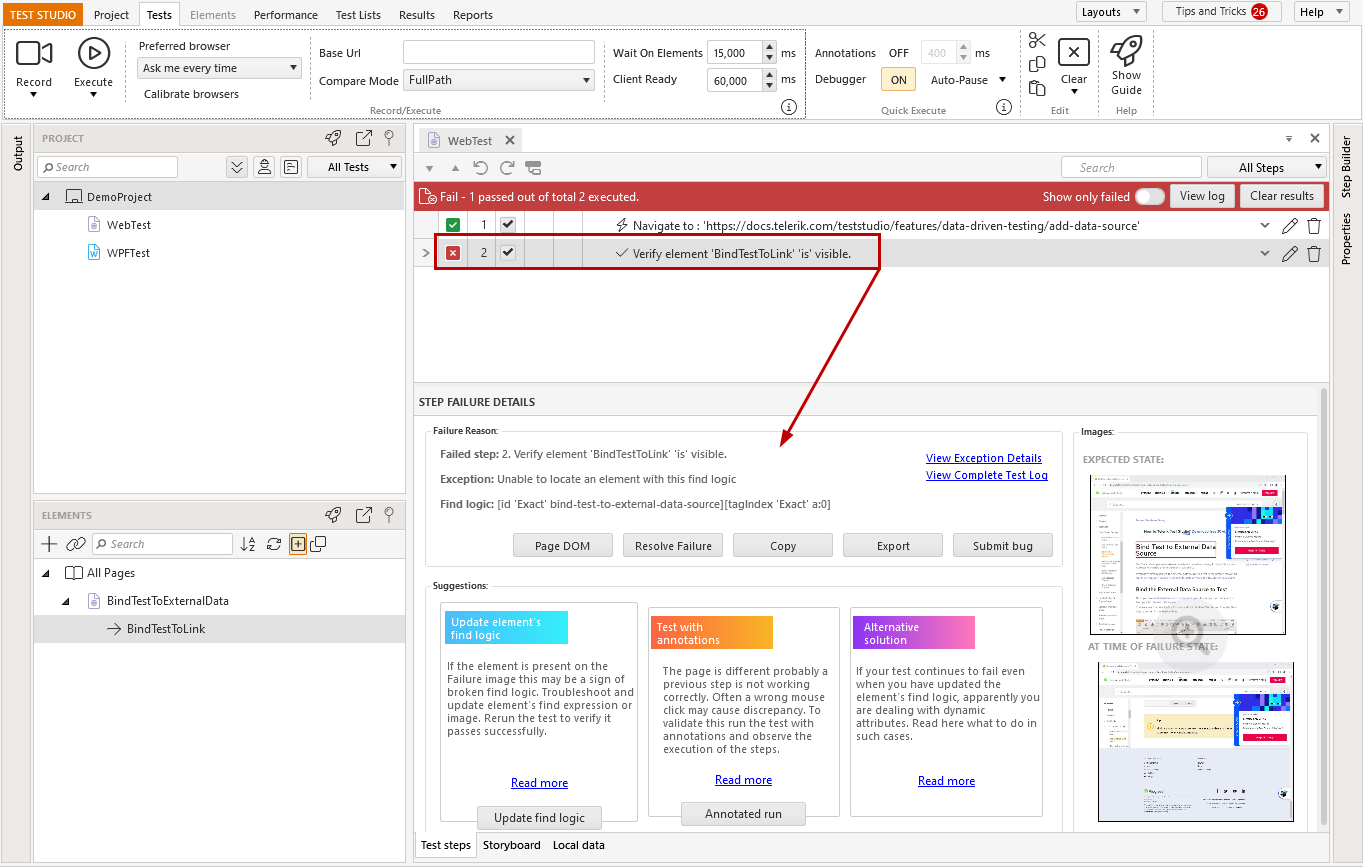Open the All Tests filter dropdown
The height and width of the screenshot is (867, 1363).
point(354,167)
